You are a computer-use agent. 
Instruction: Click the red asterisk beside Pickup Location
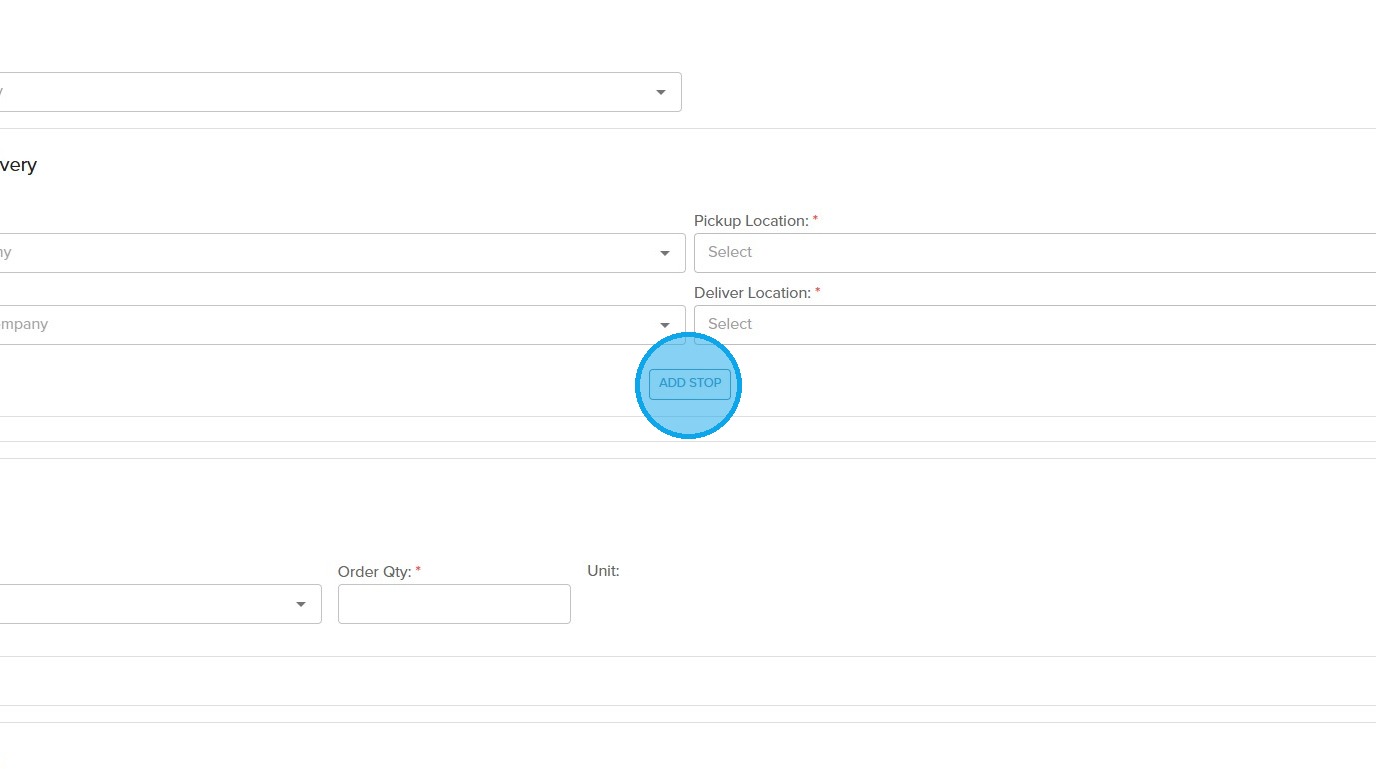tap(815, 219)
